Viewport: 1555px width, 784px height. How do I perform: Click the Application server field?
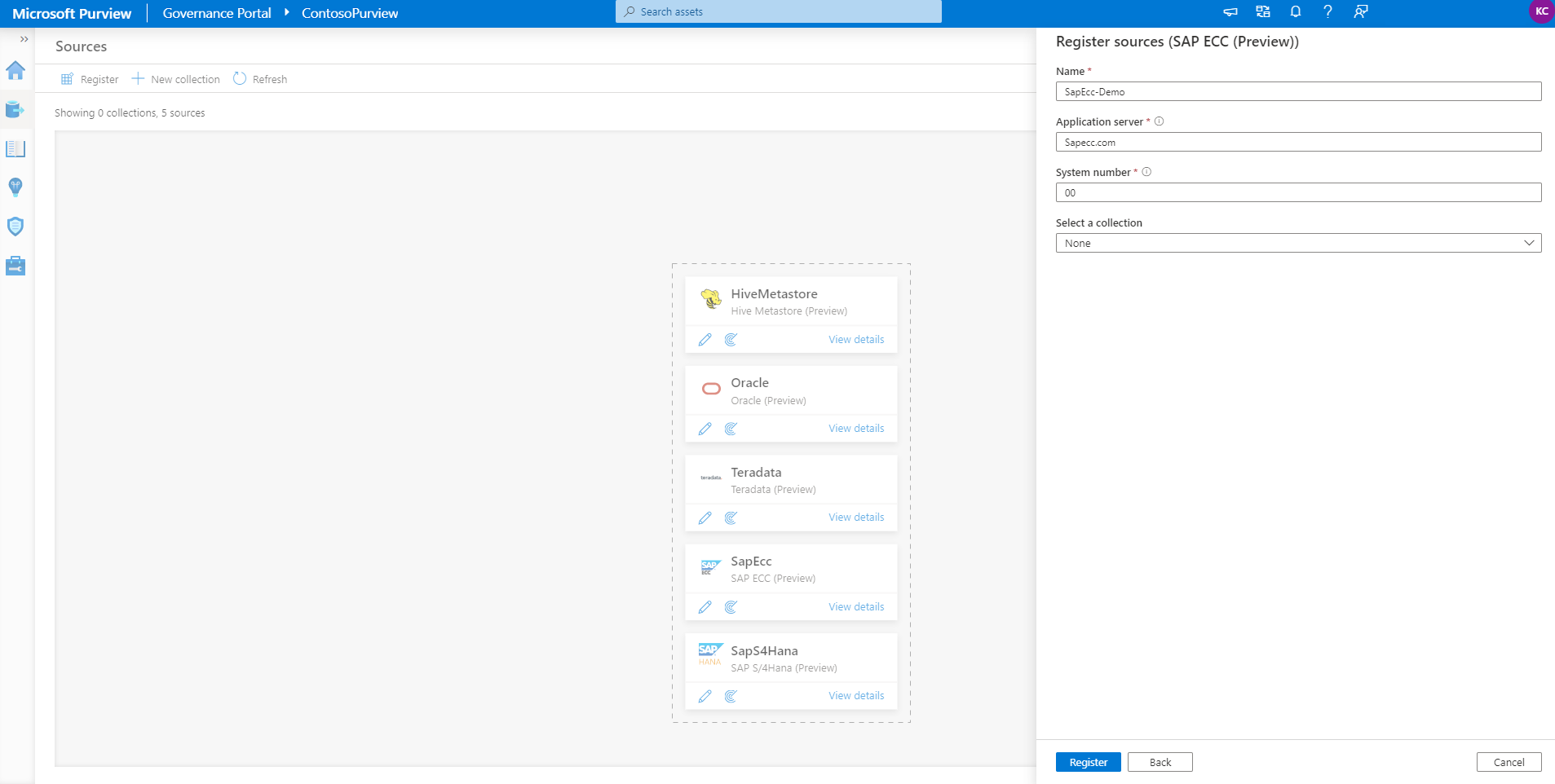click(1298, 142)
